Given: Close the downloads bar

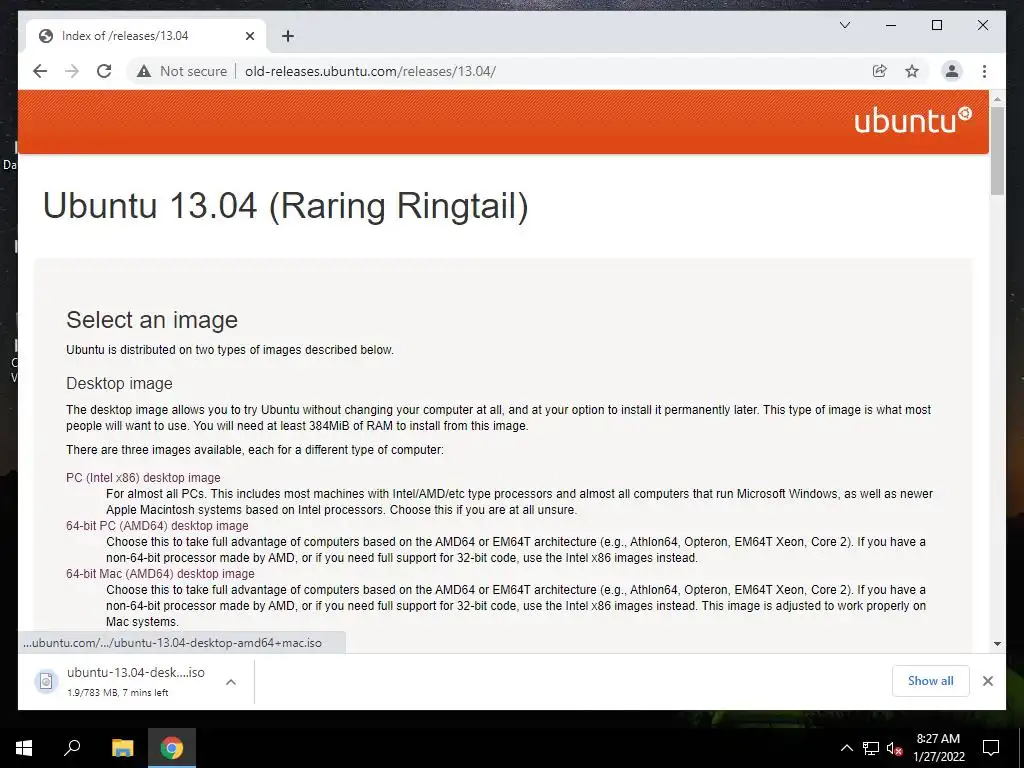Looking at the screenshot, I should click(987, 680).
